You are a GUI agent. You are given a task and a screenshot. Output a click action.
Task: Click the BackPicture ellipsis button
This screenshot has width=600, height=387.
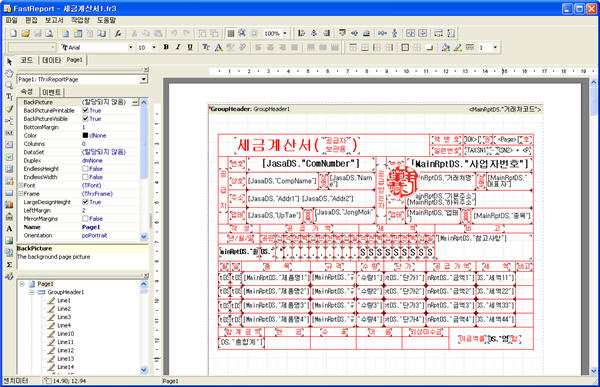(135, 102)
